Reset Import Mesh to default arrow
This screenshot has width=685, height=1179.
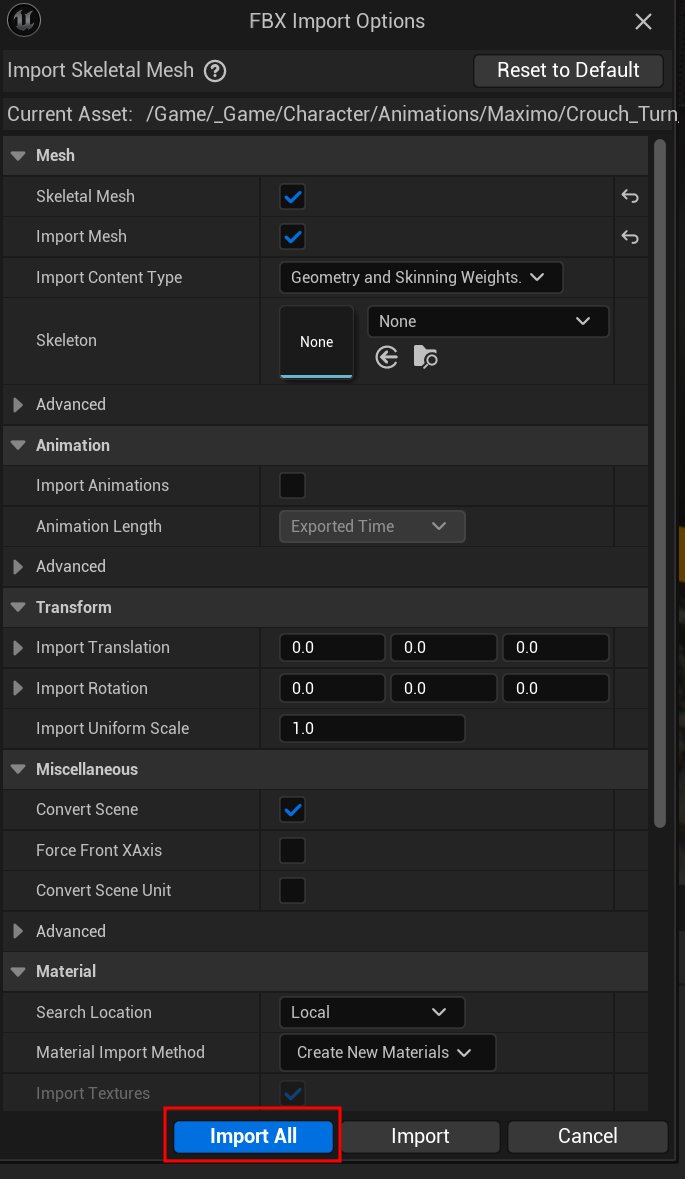click(629, 238)
